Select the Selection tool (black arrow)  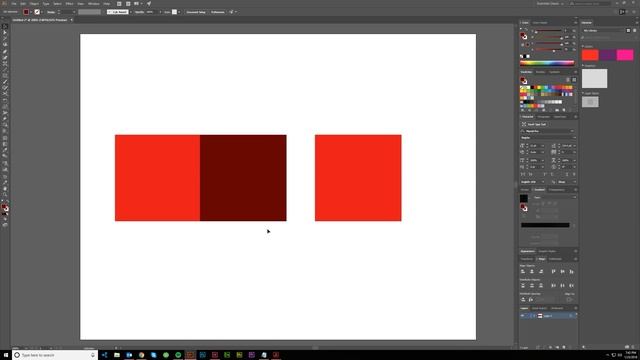pyautogui.click(x=5, y=26)
